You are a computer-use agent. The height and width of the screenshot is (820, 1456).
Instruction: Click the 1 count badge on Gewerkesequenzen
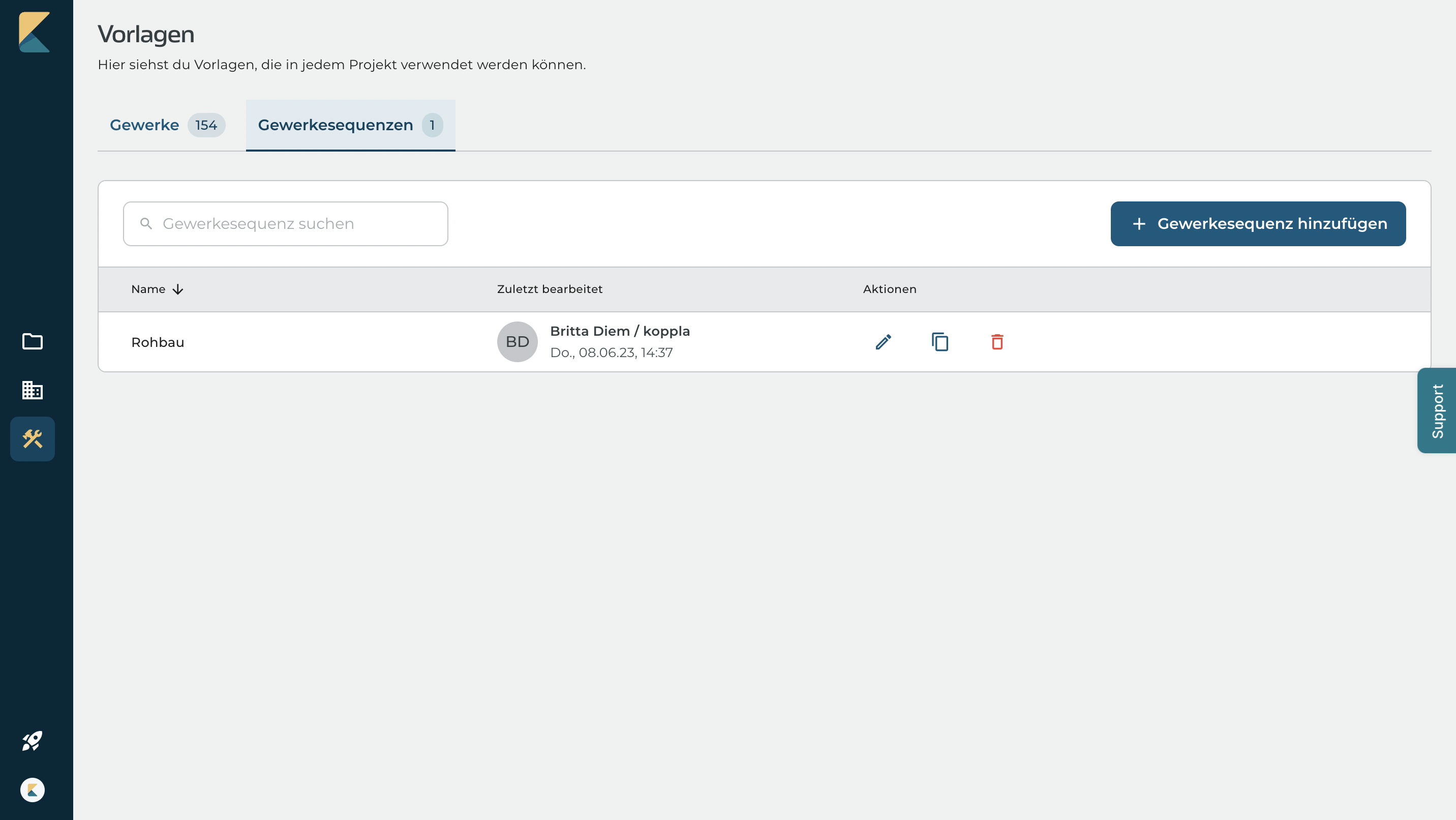433,125
